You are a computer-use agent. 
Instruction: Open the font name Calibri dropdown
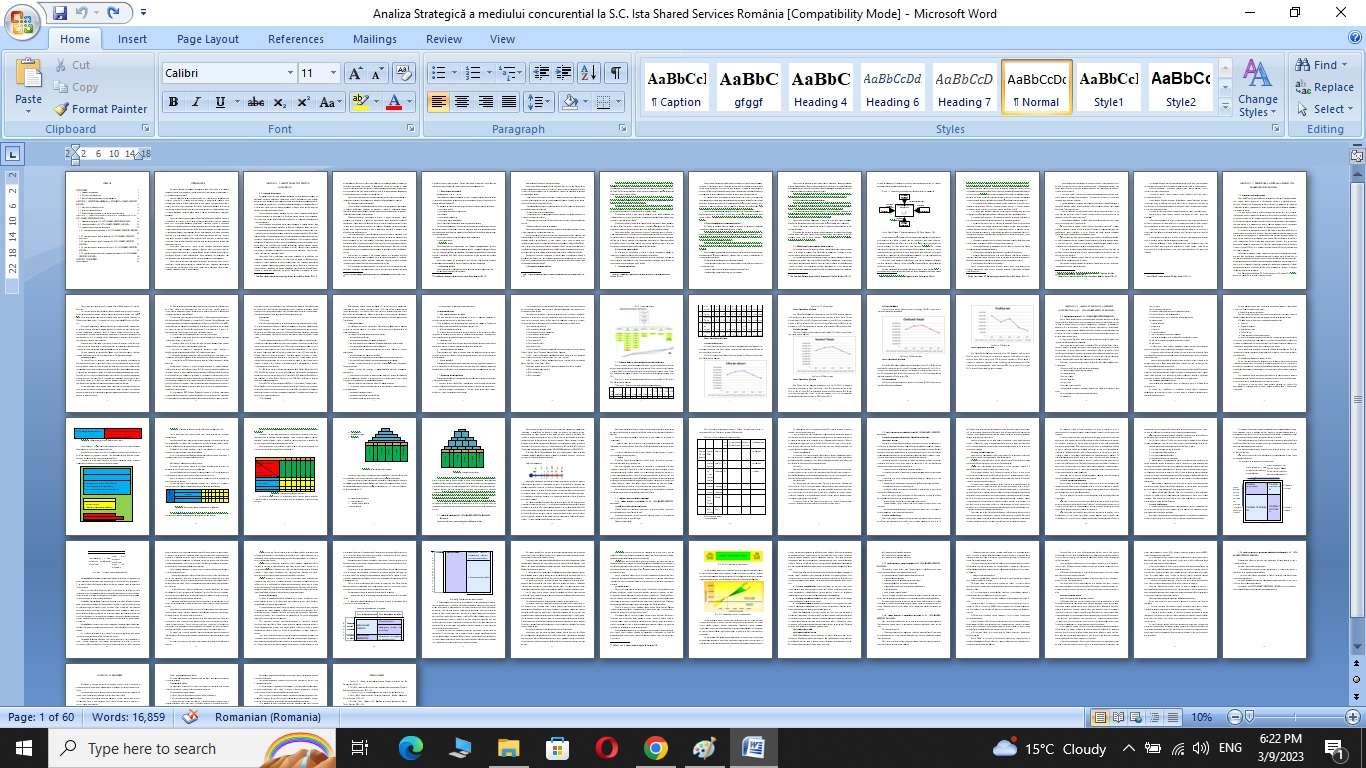290,73
